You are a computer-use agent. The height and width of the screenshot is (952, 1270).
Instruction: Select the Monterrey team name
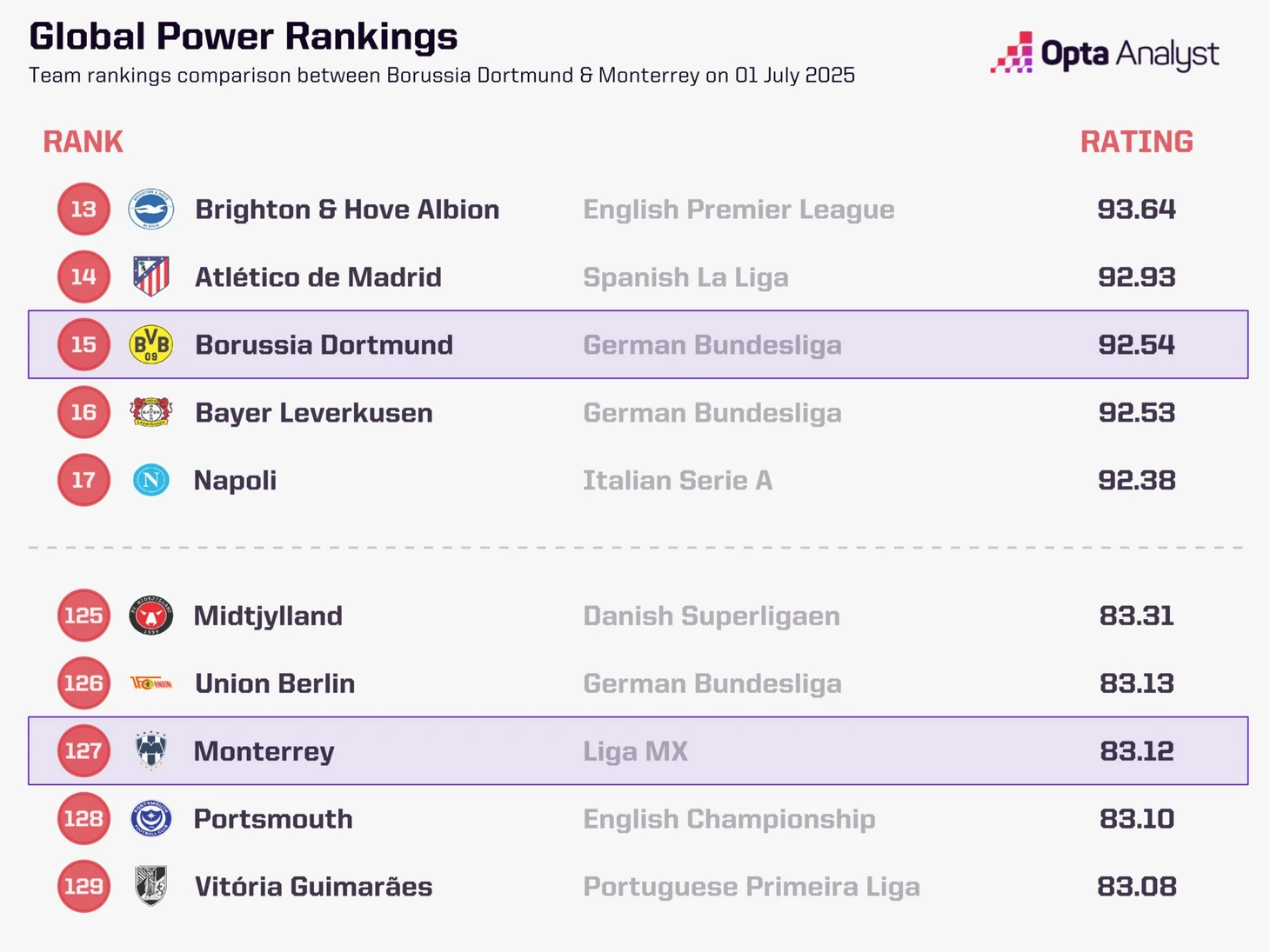coord(264,751)
